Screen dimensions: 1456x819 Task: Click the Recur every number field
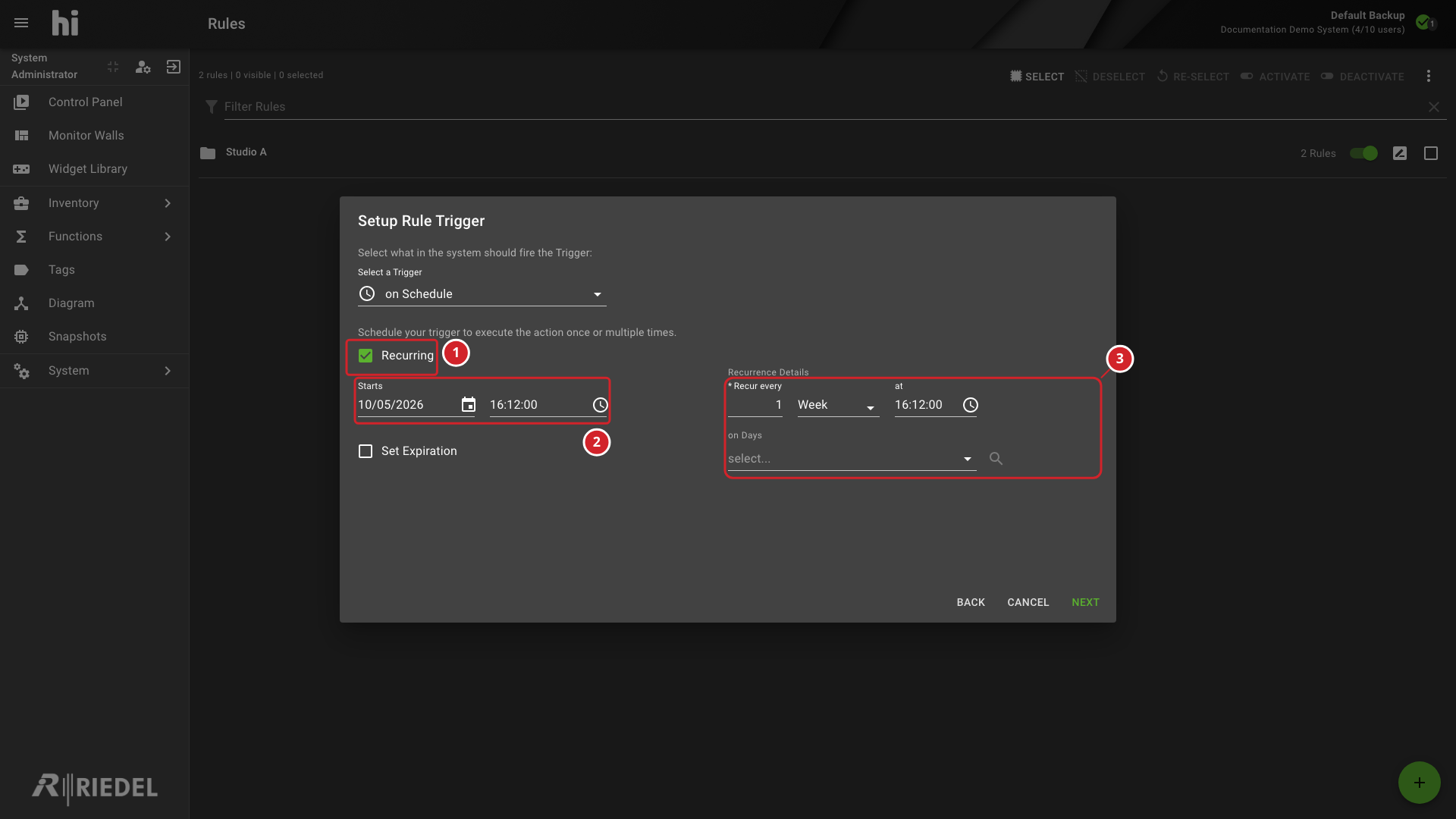tap(755, 405)
